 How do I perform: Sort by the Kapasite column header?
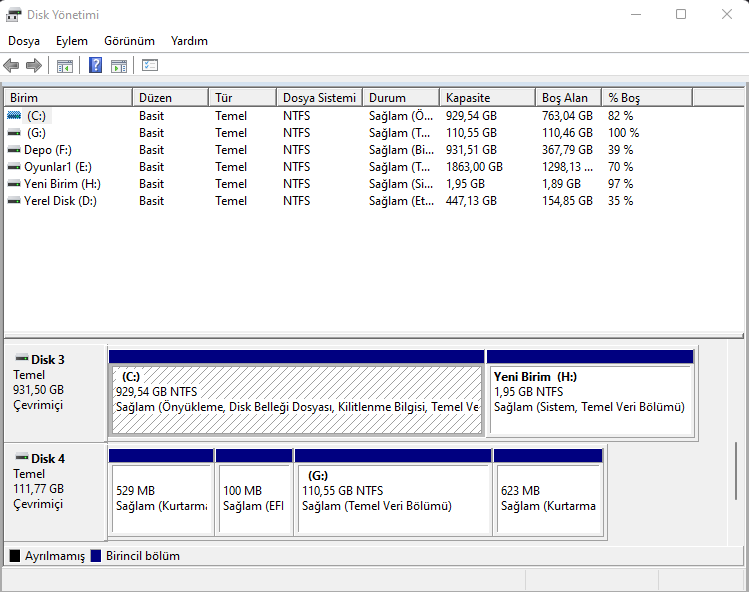tap(487, 97)
